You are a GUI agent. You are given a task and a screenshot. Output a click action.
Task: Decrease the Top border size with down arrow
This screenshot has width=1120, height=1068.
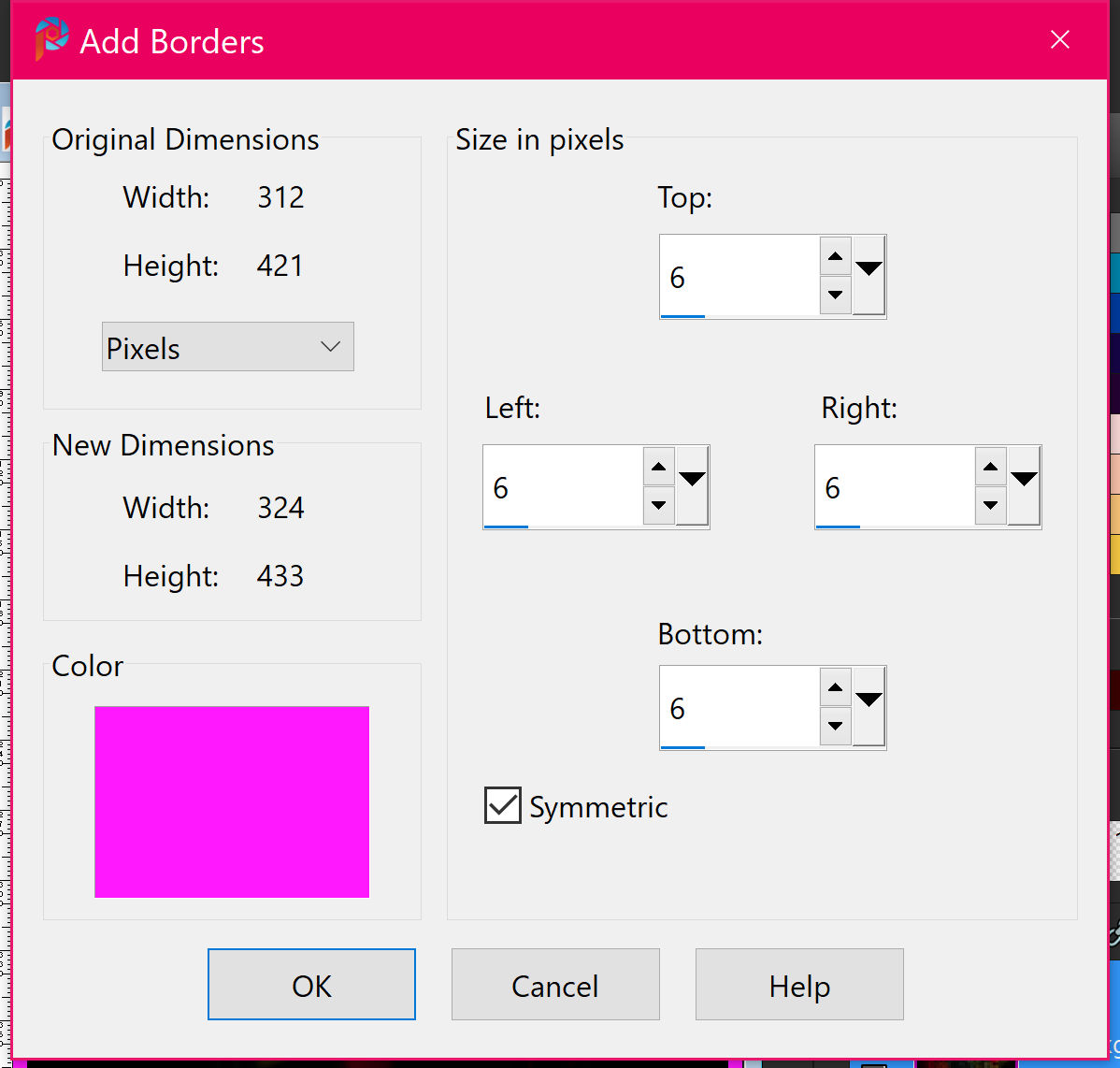835,296
